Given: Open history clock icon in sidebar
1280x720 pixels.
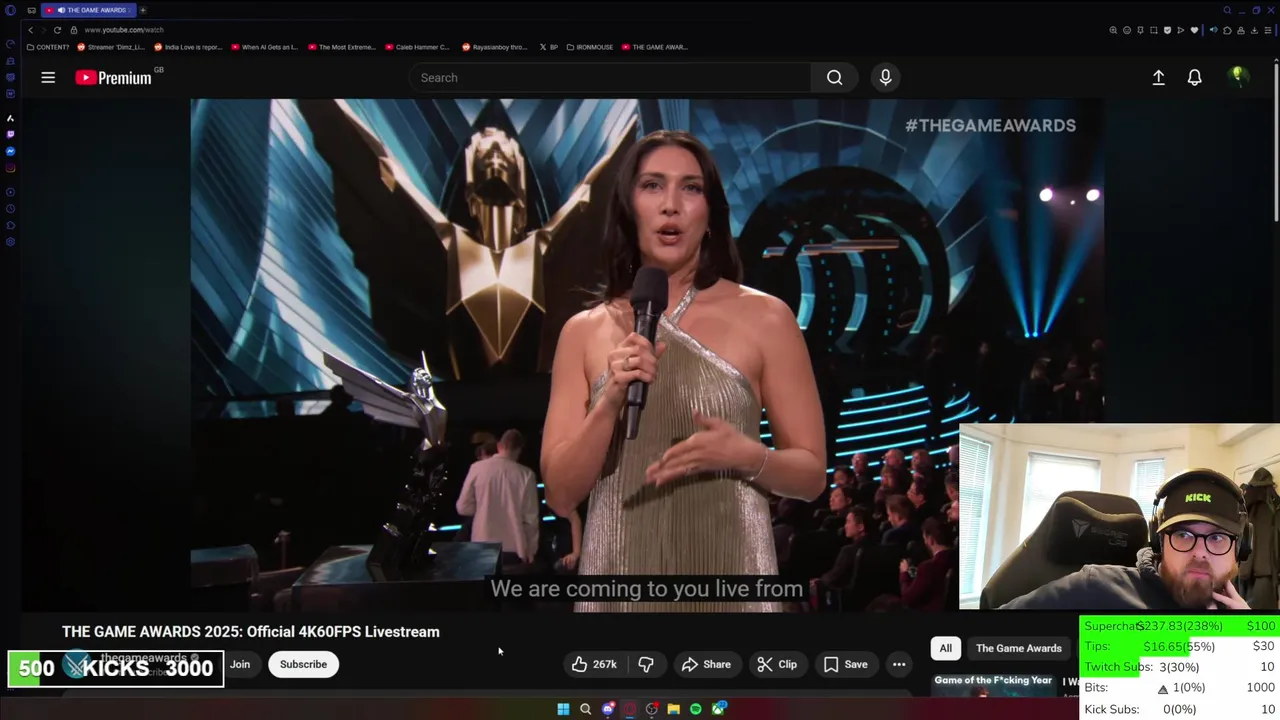Looking at the screenshot, I should [x=10, y=208].
